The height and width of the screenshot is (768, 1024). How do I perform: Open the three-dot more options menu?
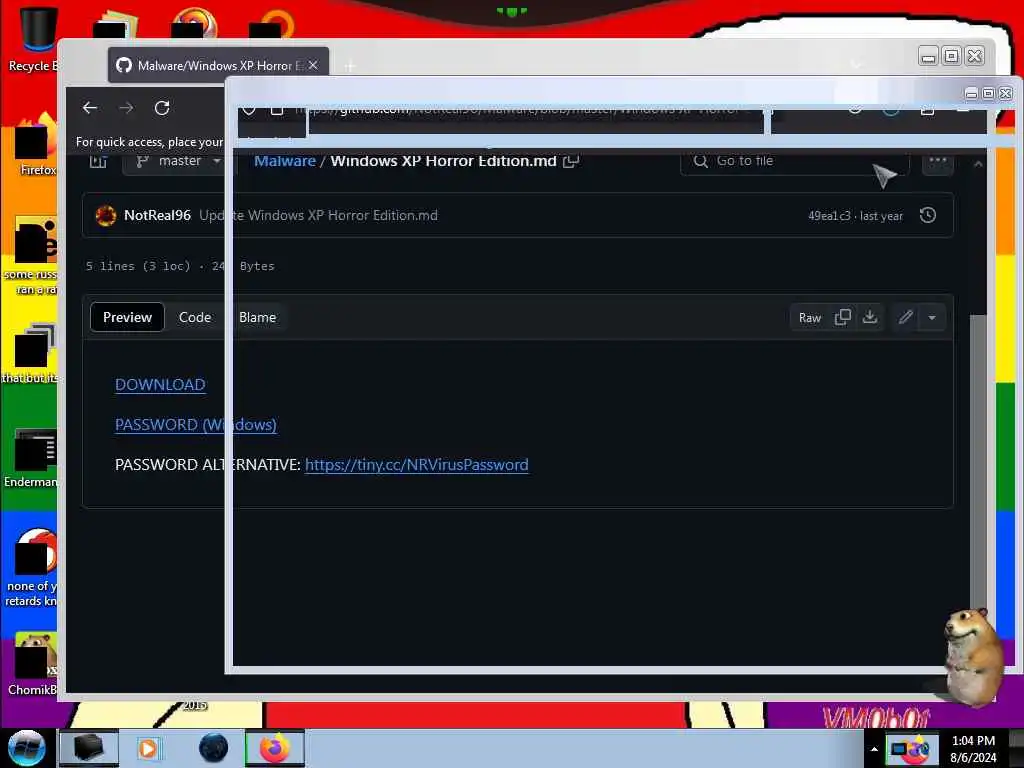pyautogui.click(x=938, y=161)
